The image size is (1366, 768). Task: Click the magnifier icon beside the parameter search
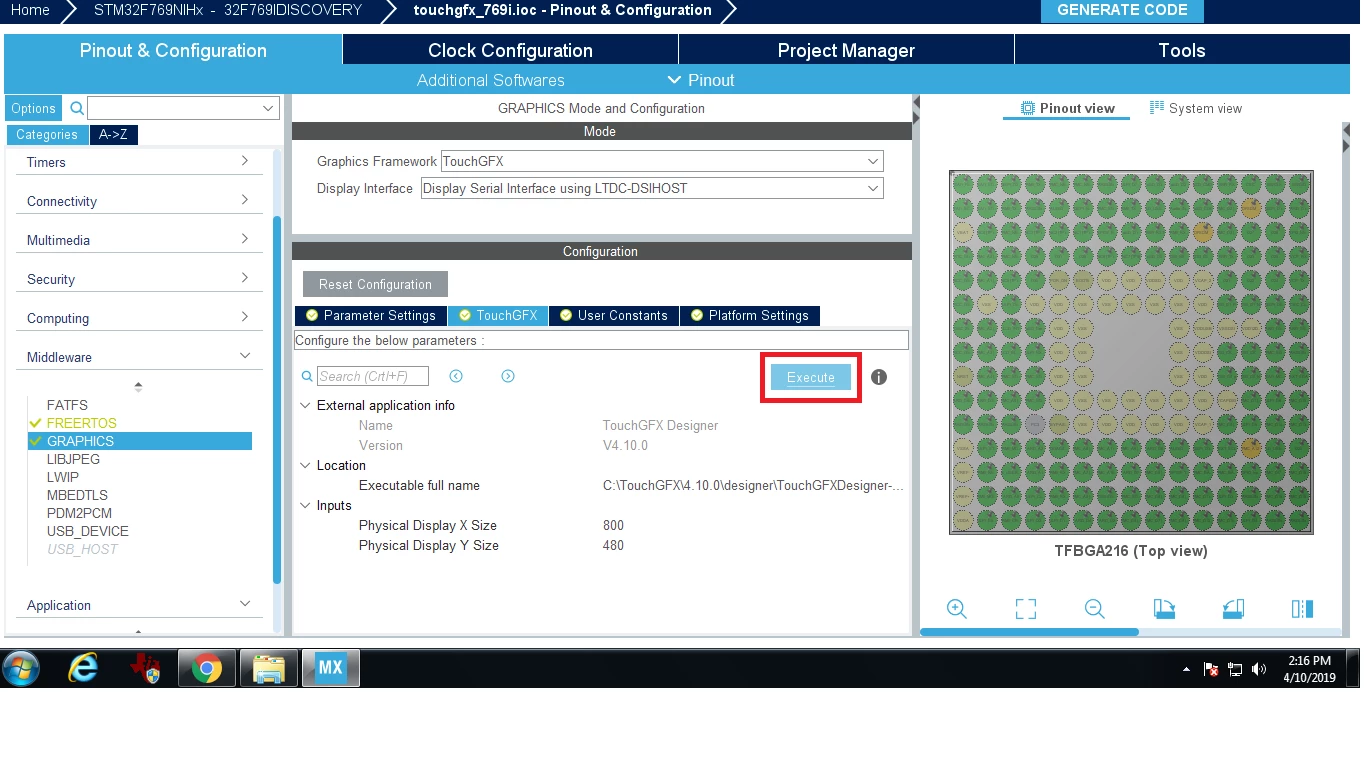(307, 377)
